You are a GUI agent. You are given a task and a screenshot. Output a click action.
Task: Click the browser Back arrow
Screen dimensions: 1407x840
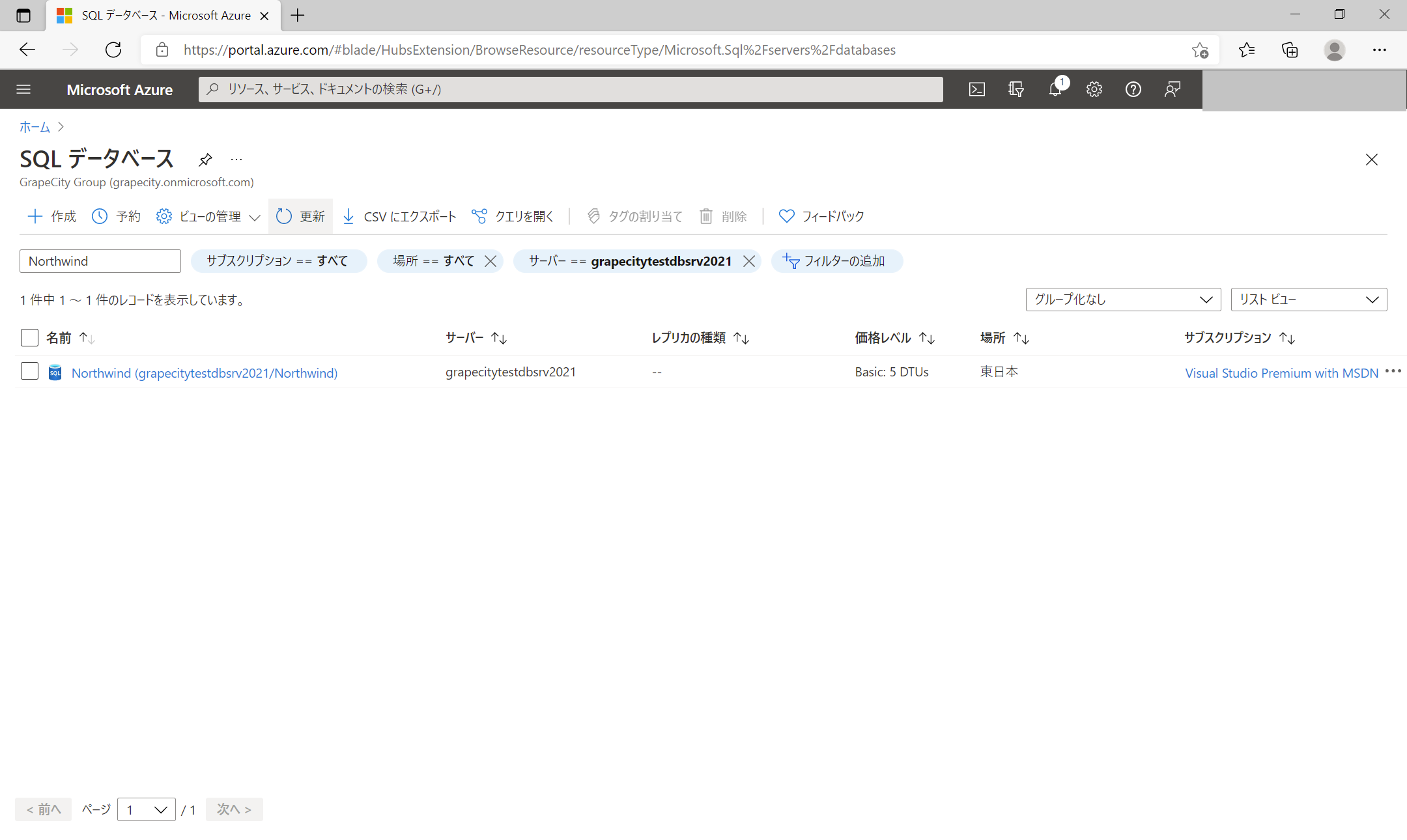click(27, 49)
